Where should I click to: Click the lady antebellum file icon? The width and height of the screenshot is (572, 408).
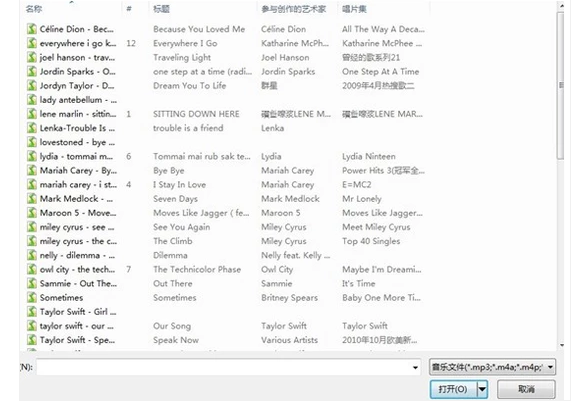click(x=32, y=100)
